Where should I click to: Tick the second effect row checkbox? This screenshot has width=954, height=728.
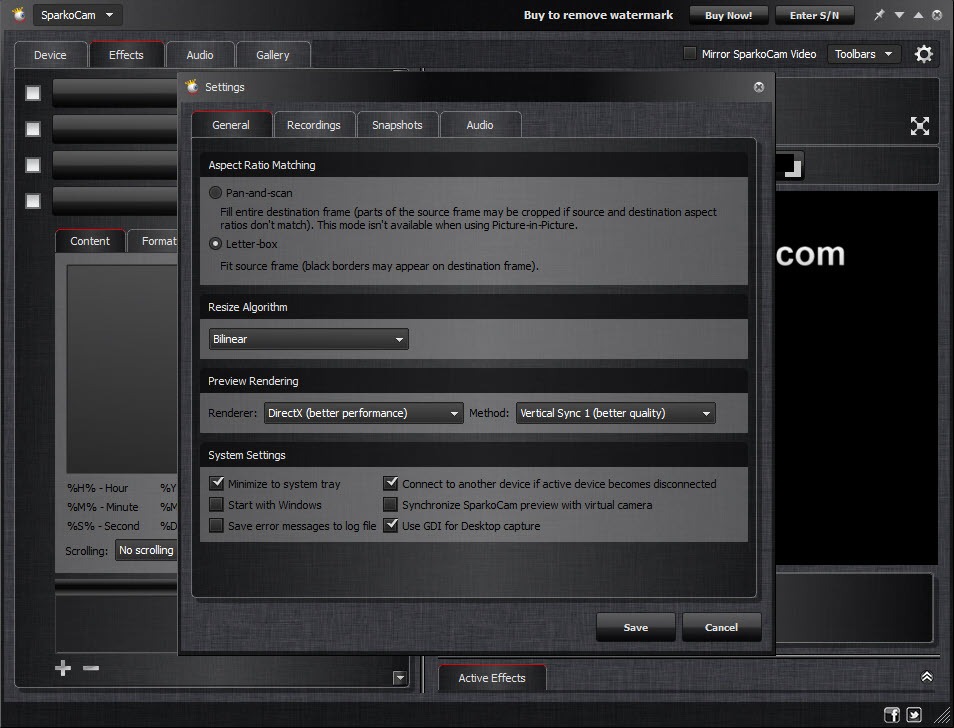coord(33,129)
